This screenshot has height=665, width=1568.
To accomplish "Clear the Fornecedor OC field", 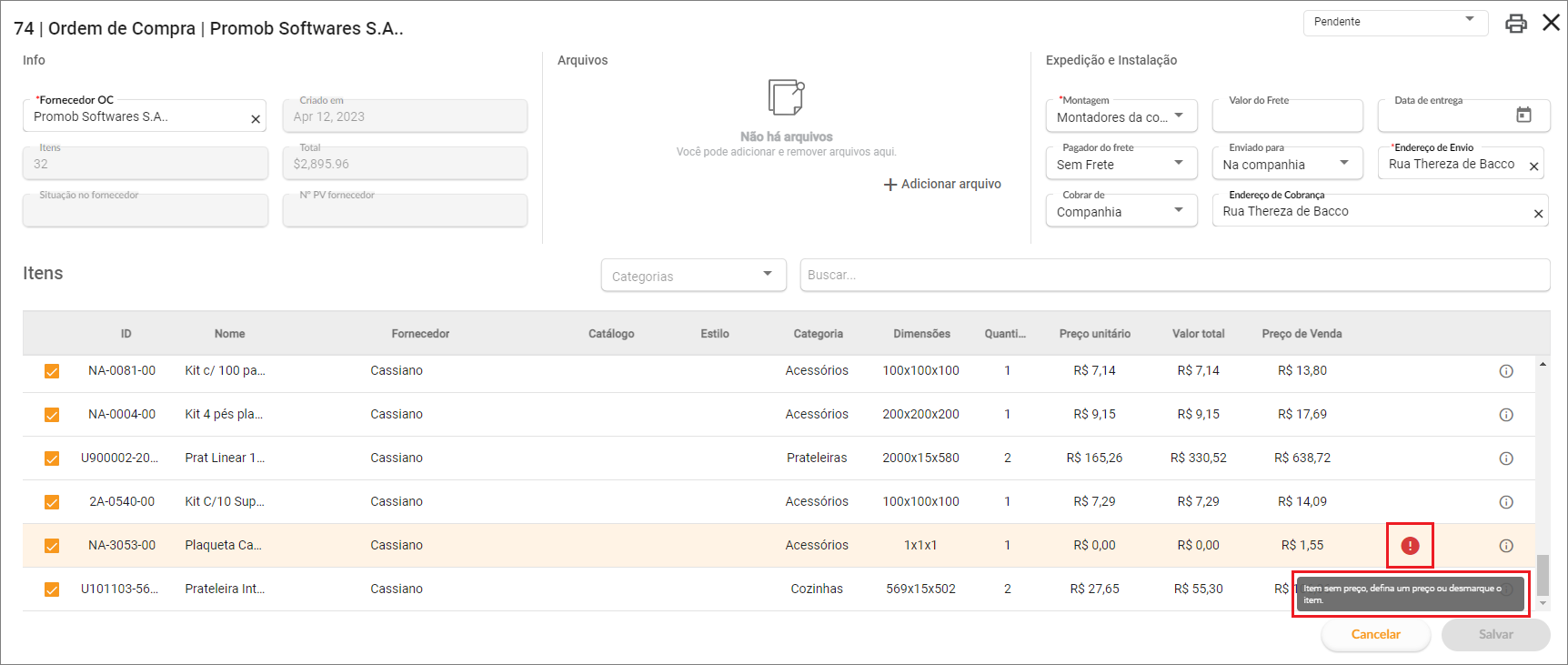I will [256, 119].
